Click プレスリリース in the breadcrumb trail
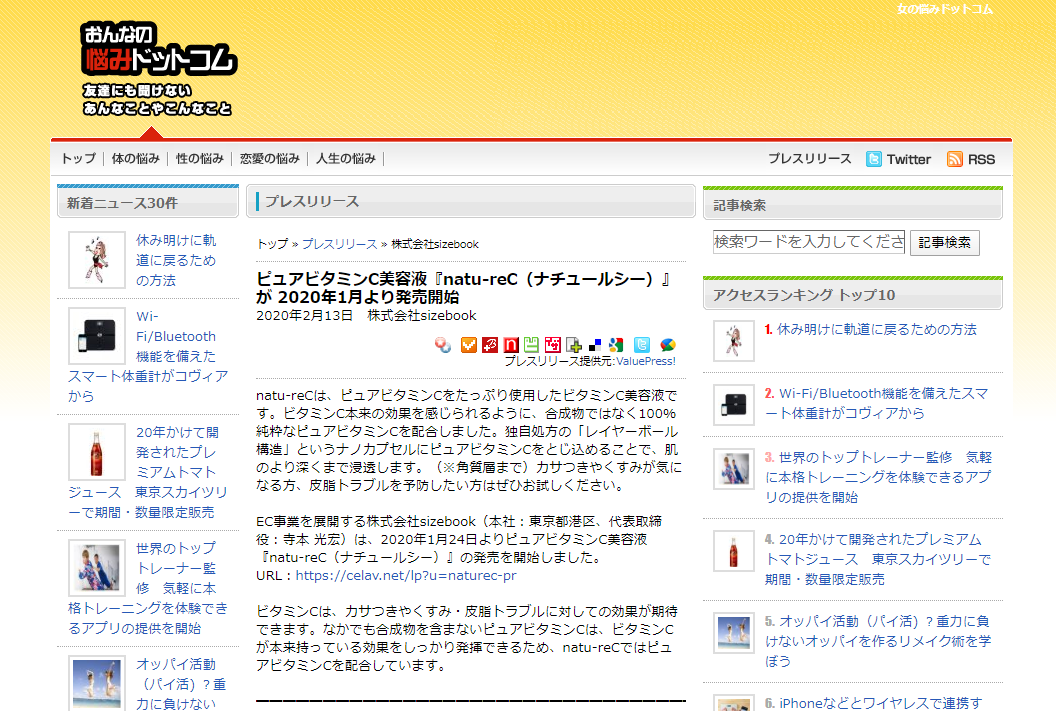This screenshot has height=723, width=1056. coord(339,244)
